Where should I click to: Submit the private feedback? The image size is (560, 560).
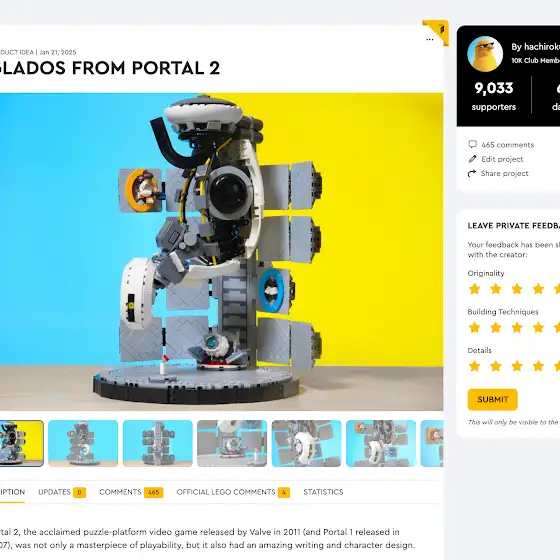(492, 399)
